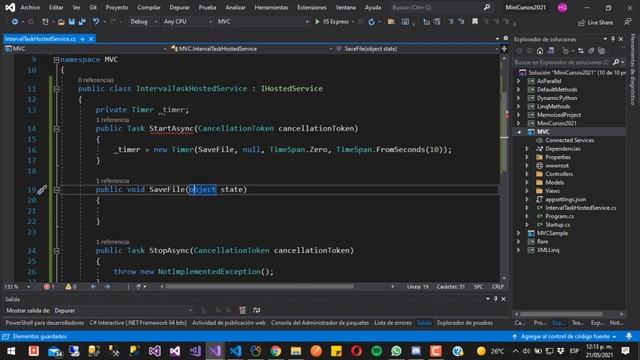Click the navigate backward circle icon
The image size is (640, 360).
coord(15,22)
